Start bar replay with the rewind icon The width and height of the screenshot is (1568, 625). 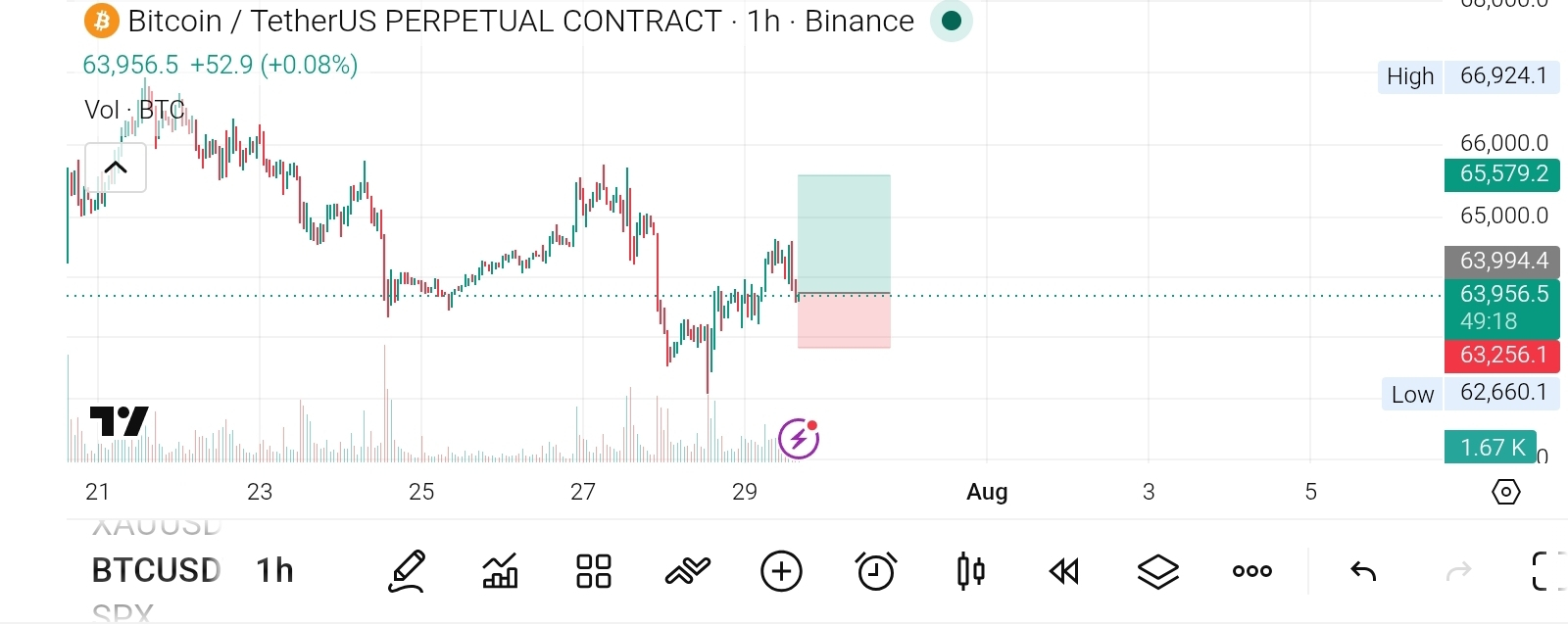(1063, 571)
